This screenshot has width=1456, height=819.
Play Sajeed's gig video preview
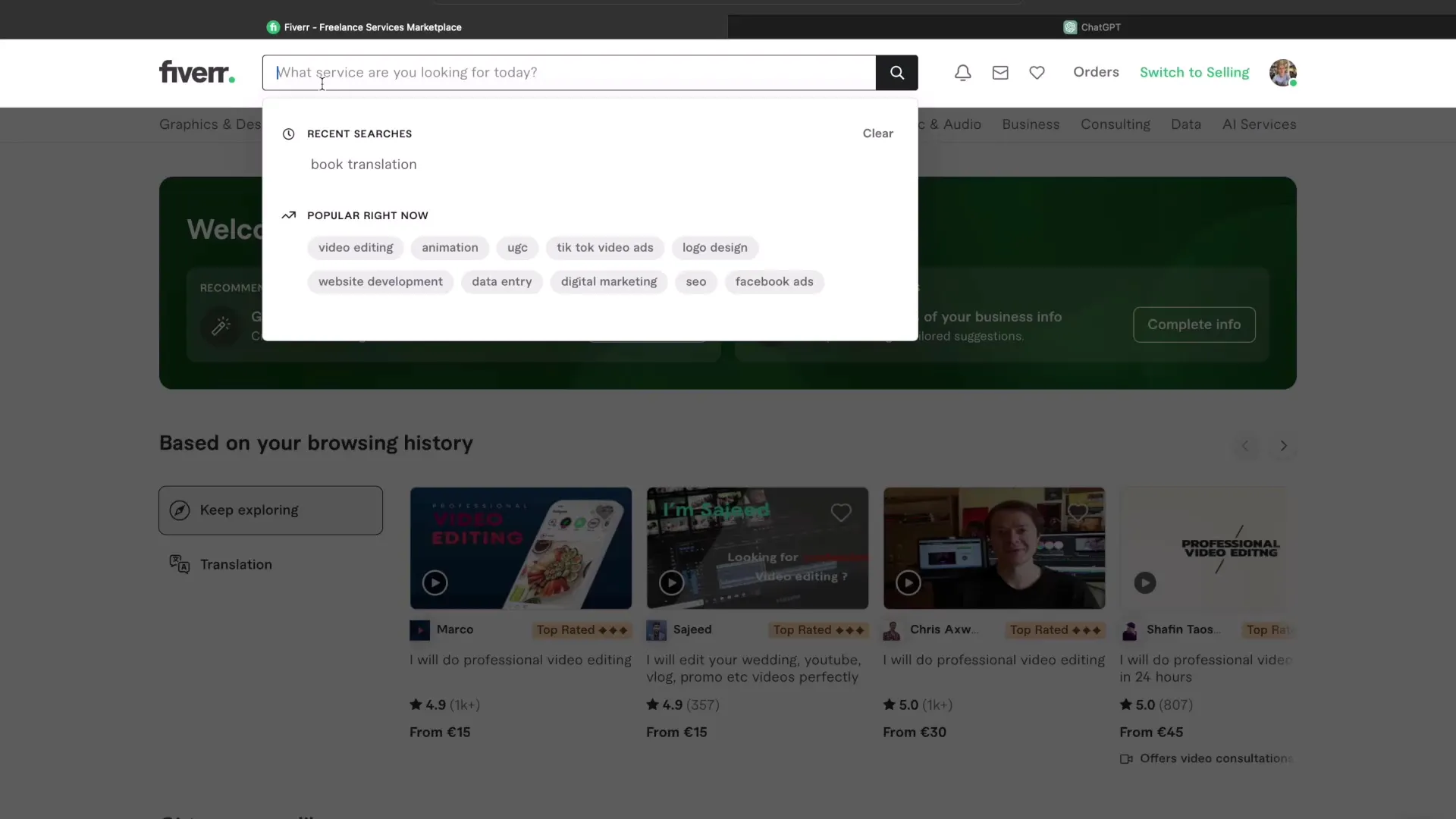671,582
